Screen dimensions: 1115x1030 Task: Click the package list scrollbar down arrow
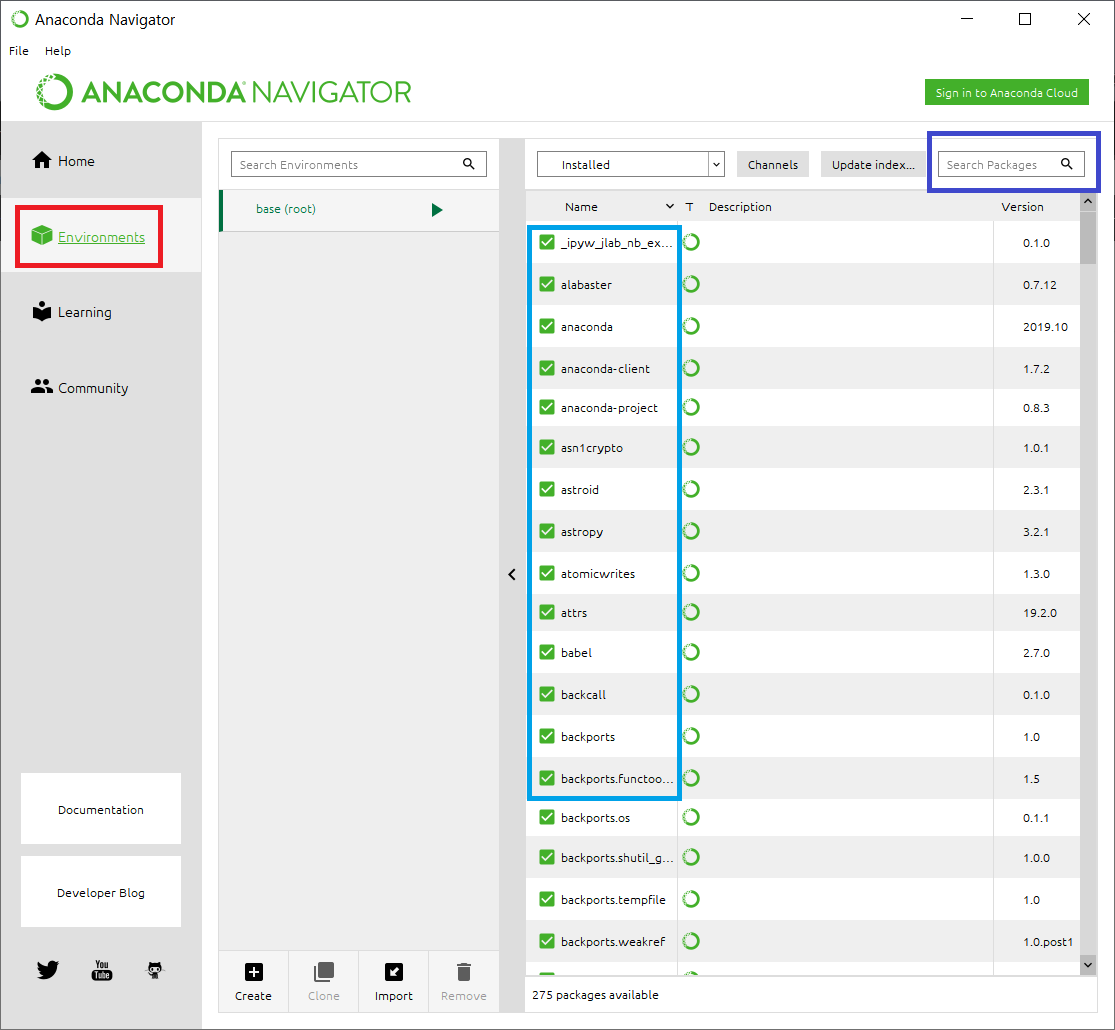[x=1088, y=965]
